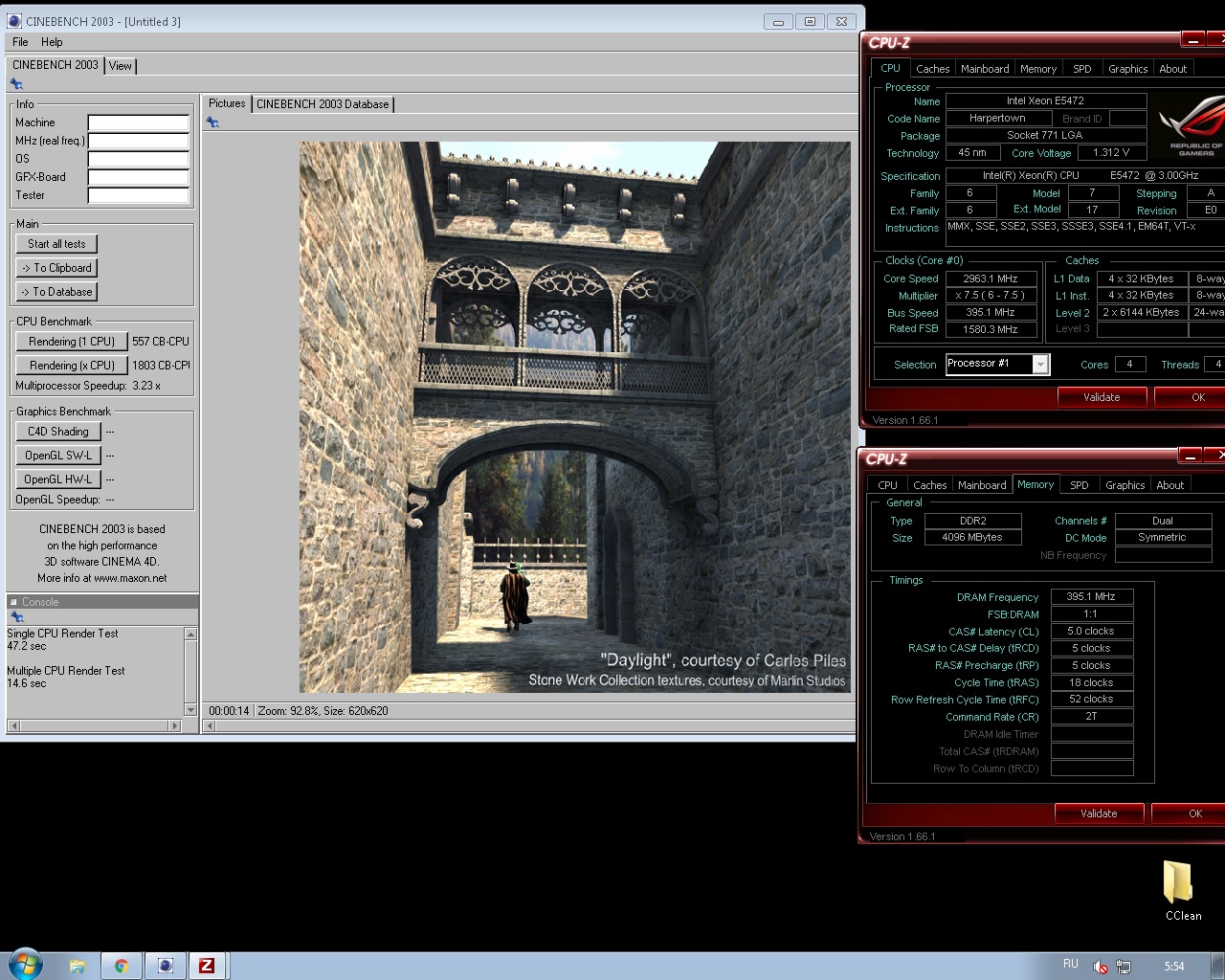The height and width of the screenshot is (980, 1225).
Task: Open the RU language indicator in the tray
Action: pos(1071,964)
